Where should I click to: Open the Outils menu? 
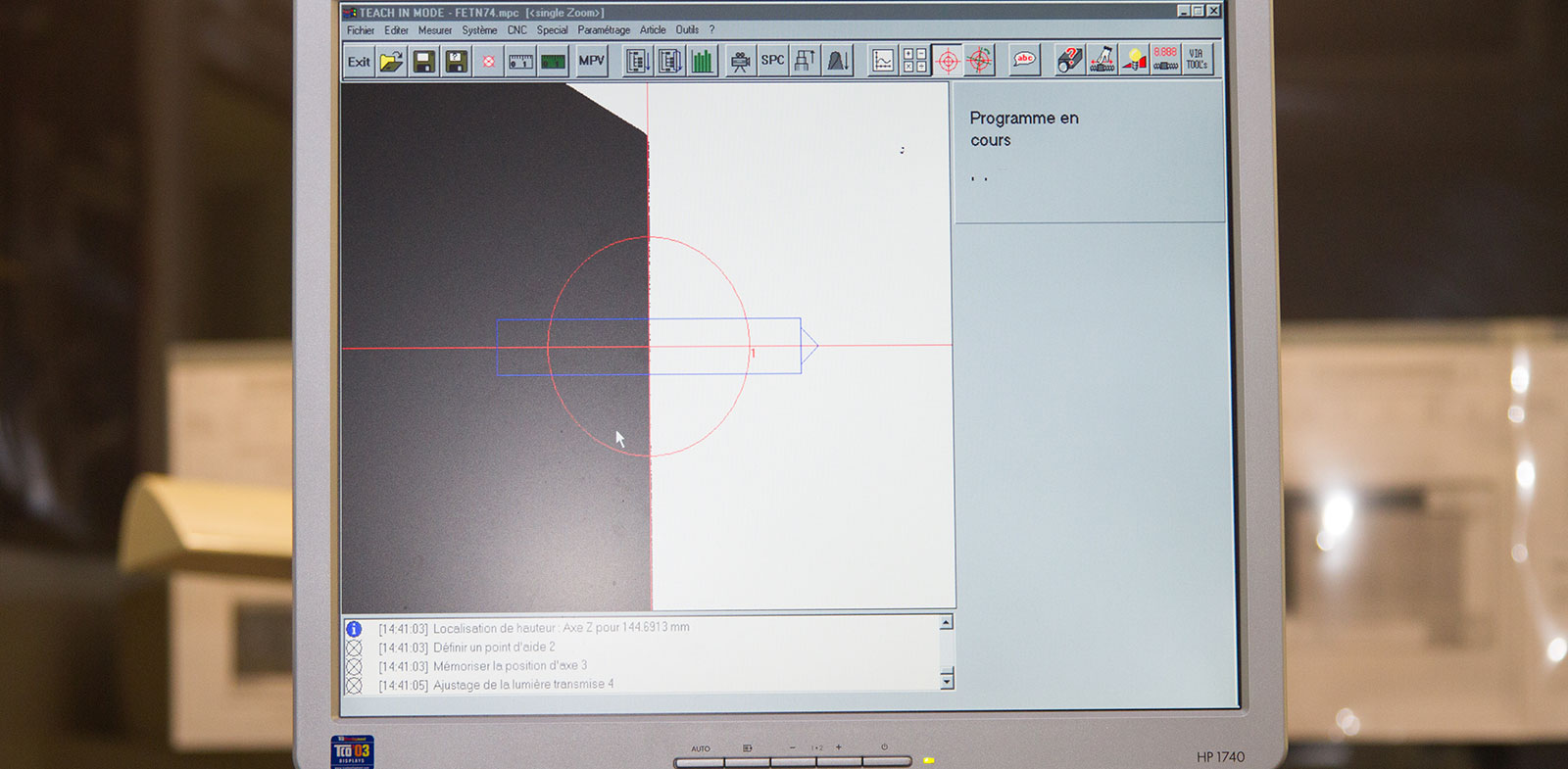(687, 30)
